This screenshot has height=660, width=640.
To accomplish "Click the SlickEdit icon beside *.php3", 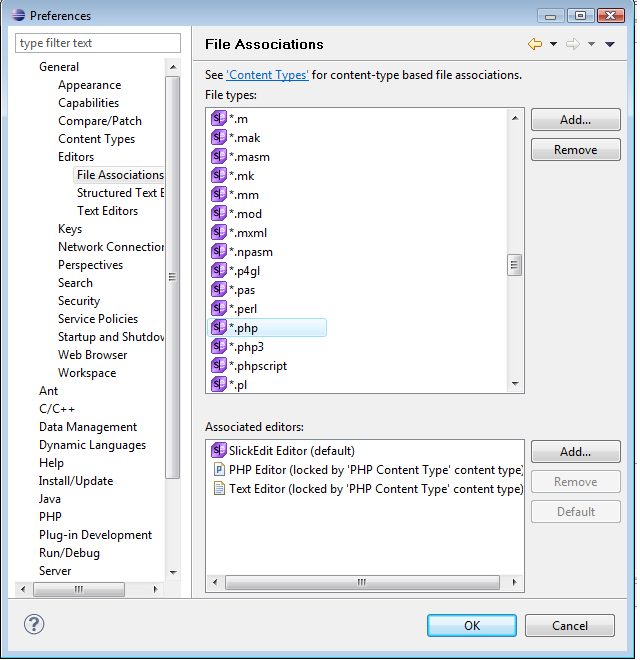I will [x=219, y=346].
